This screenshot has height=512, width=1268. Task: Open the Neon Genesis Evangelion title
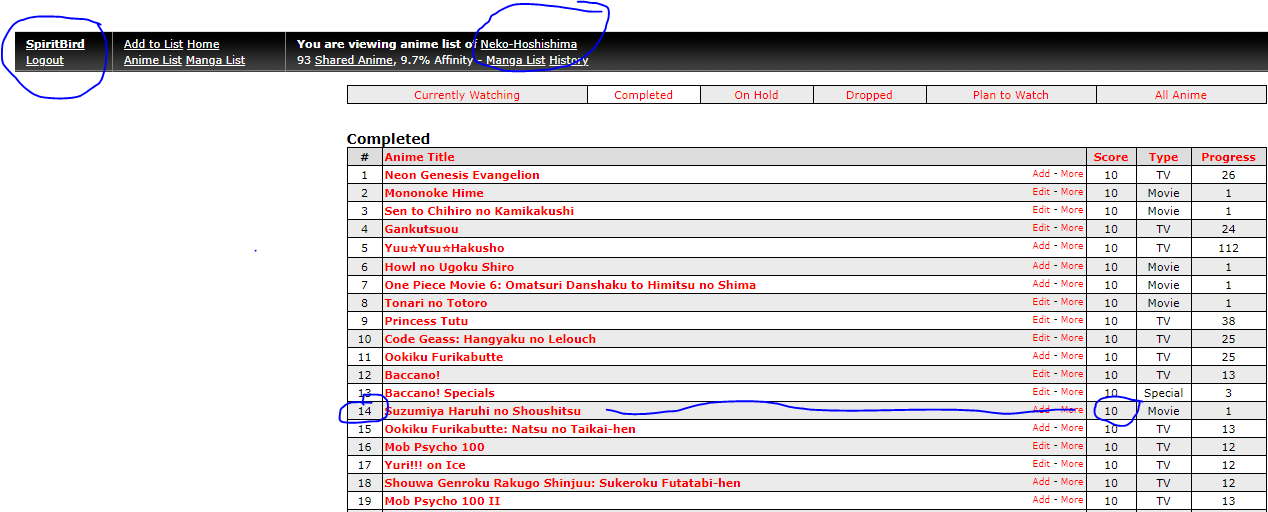pos(461,175)
